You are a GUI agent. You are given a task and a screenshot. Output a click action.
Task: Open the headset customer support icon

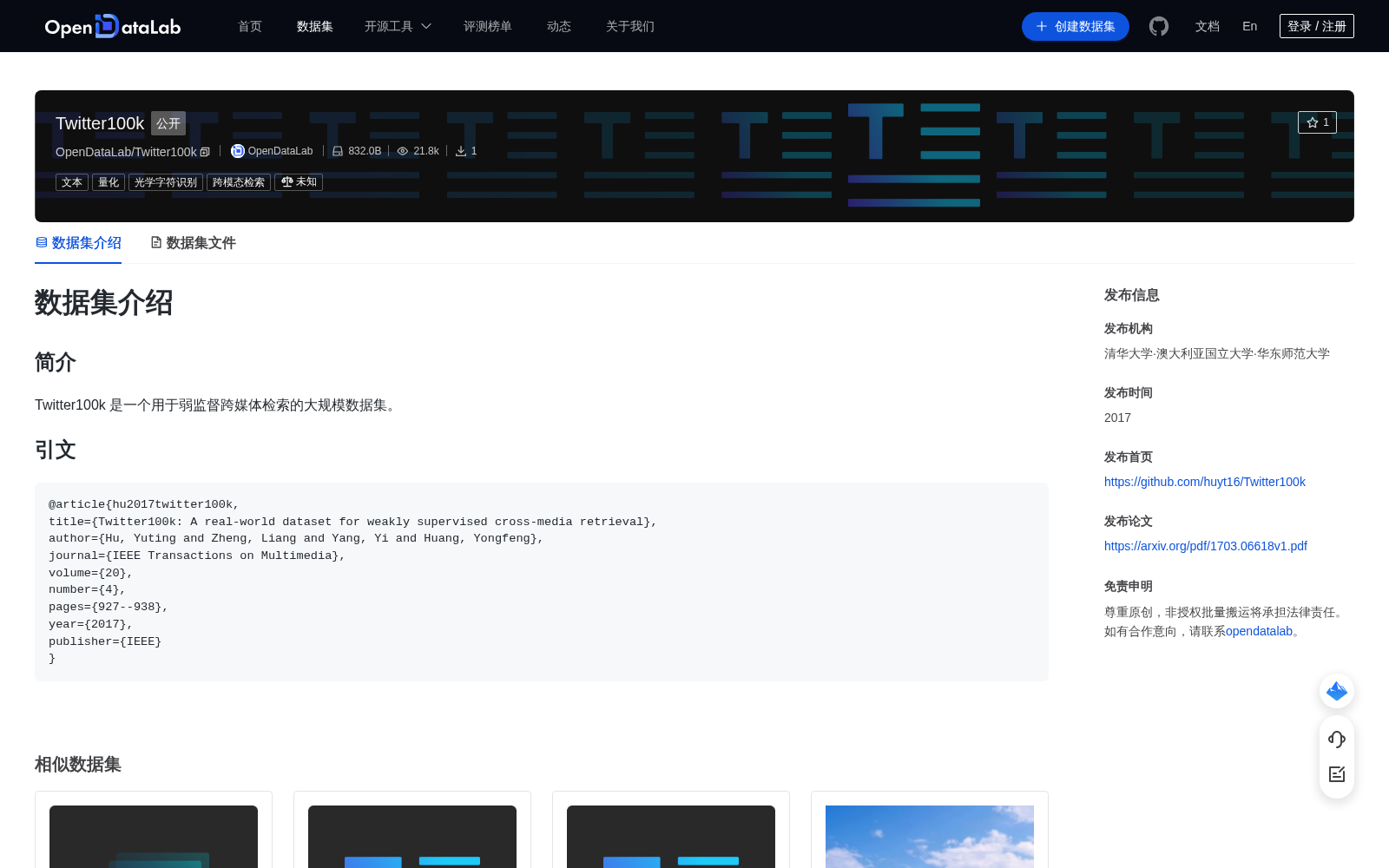click(1337, 740)
